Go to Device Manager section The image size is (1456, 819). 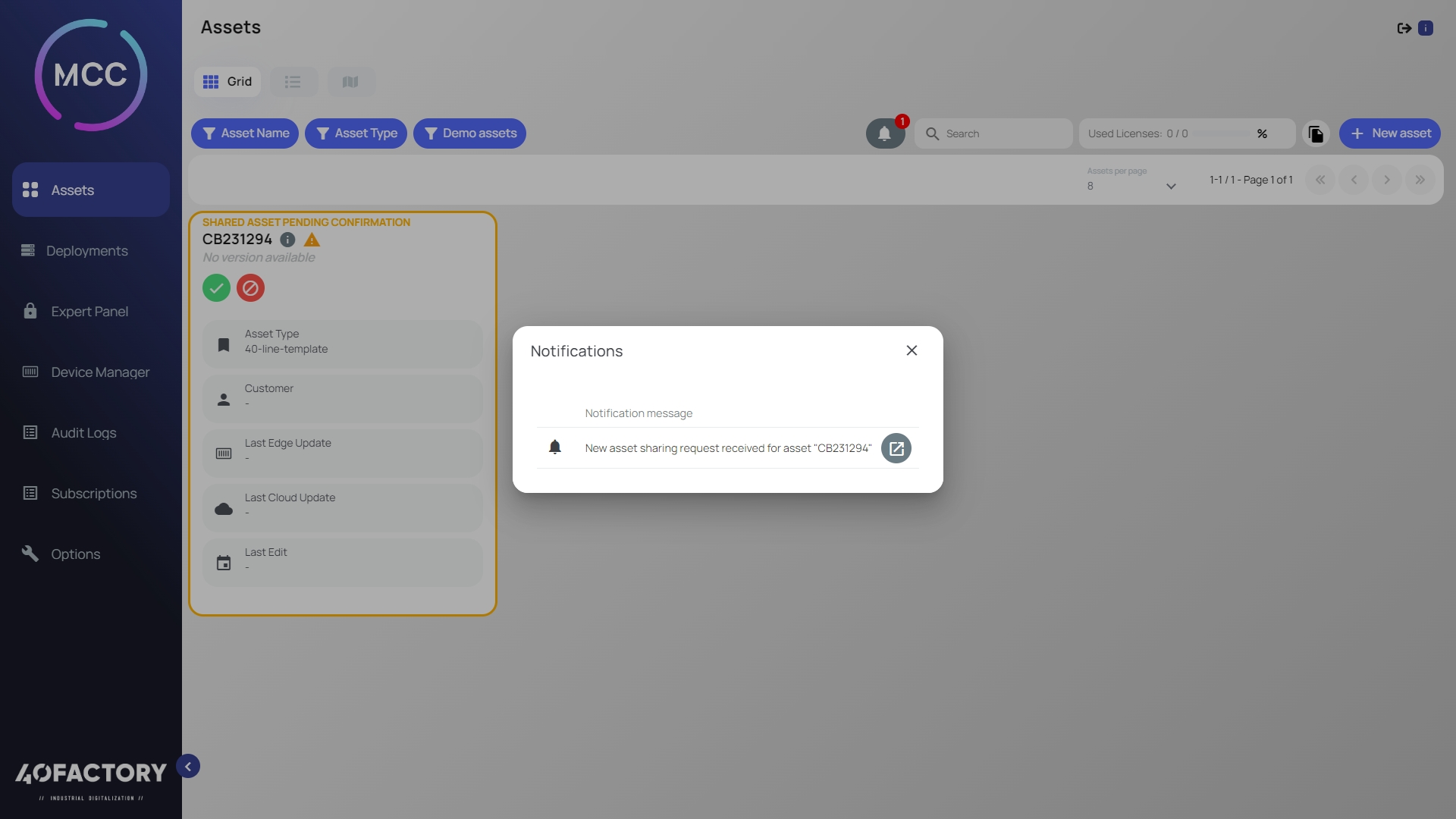[x=100, y=372]
